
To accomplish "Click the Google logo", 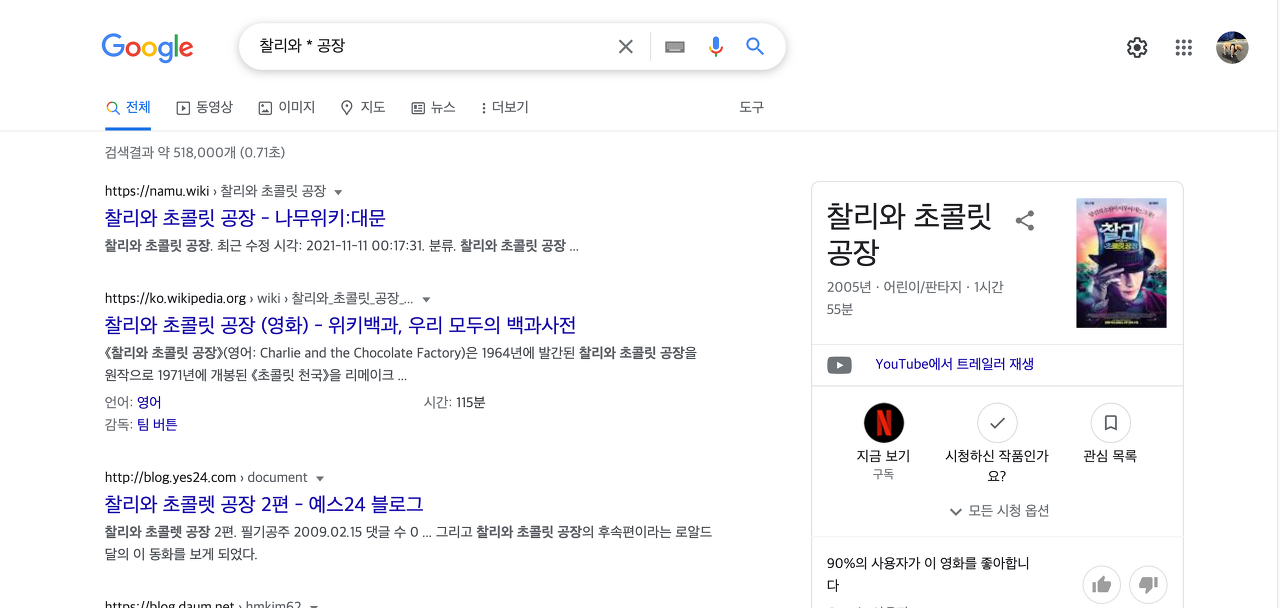I will coord(147,47).
